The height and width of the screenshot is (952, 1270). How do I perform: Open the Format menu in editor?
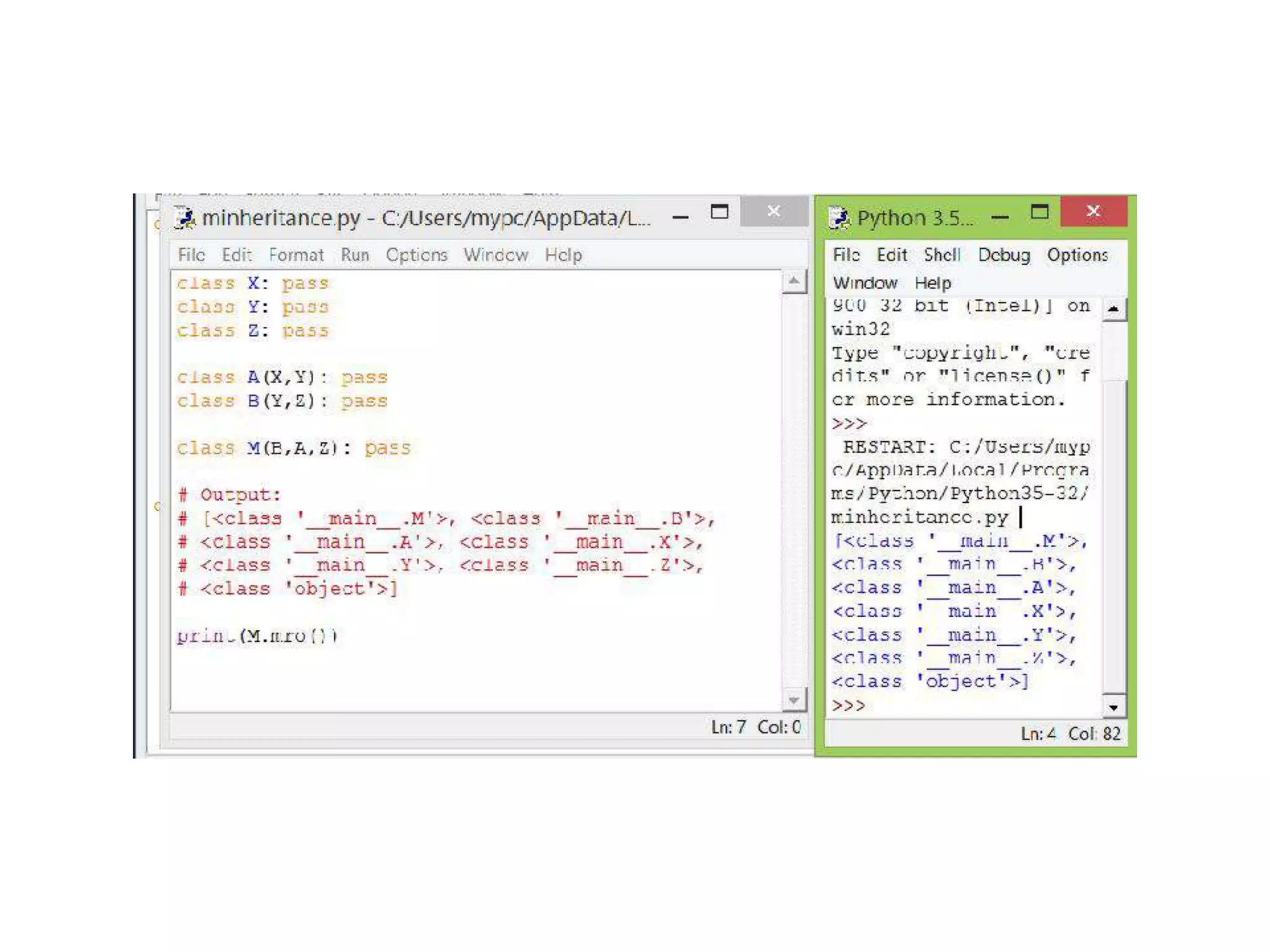296,255
